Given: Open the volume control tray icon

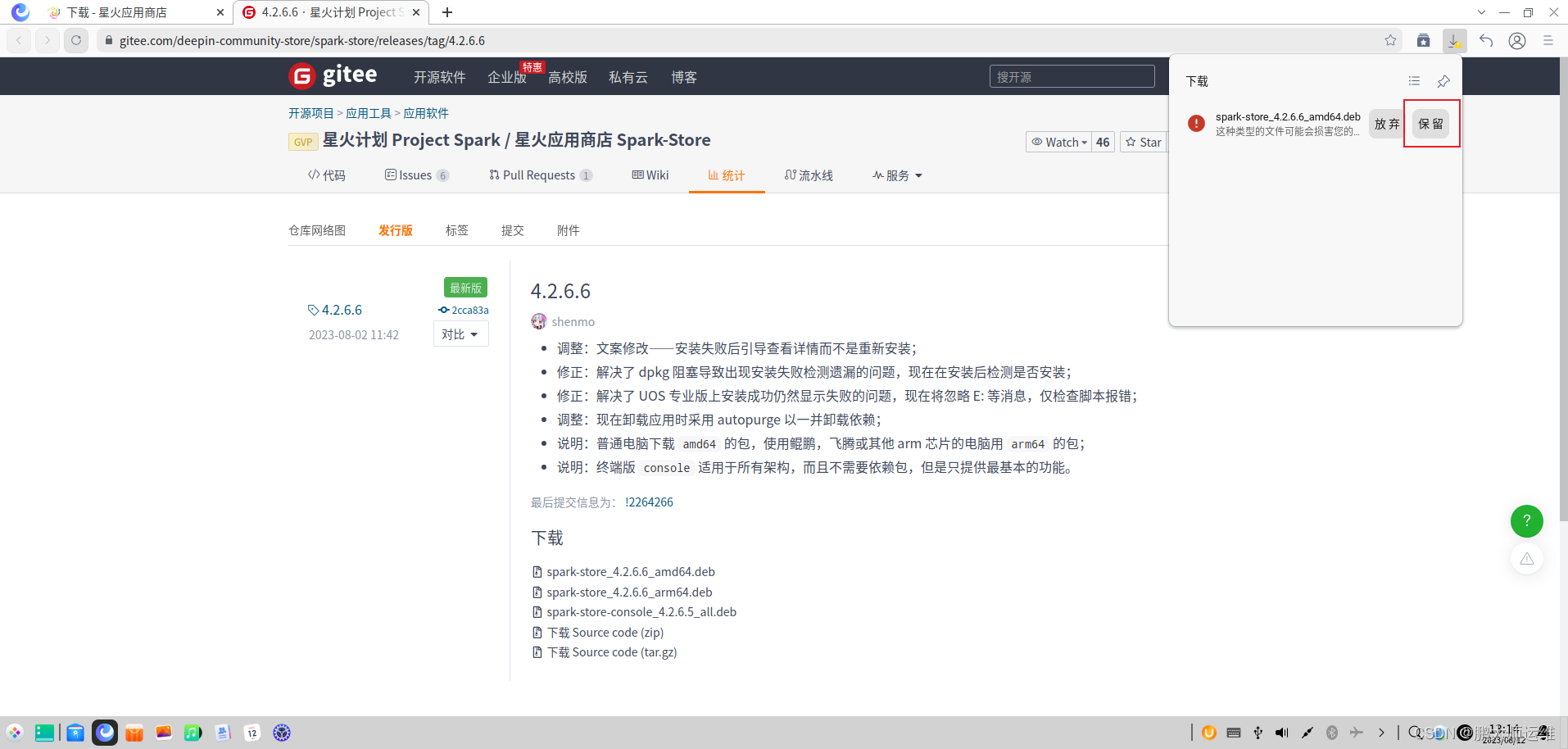Looking at the screenshot, I should (x=1282, y=733).
